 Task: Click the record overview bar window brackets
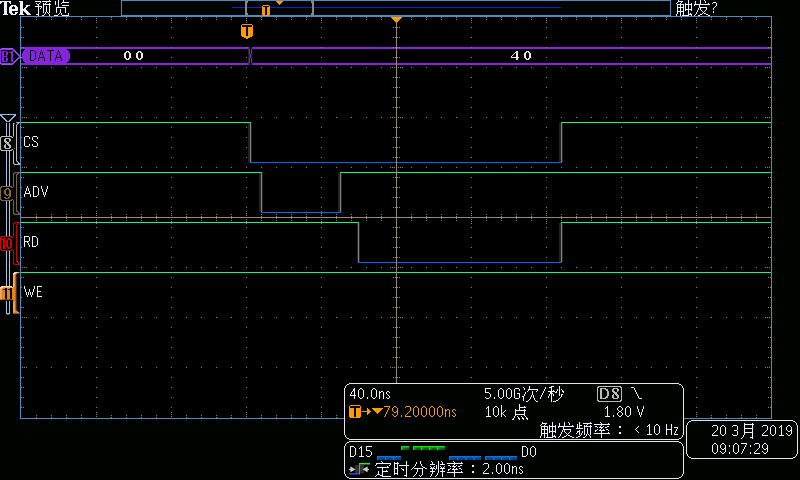279,8
